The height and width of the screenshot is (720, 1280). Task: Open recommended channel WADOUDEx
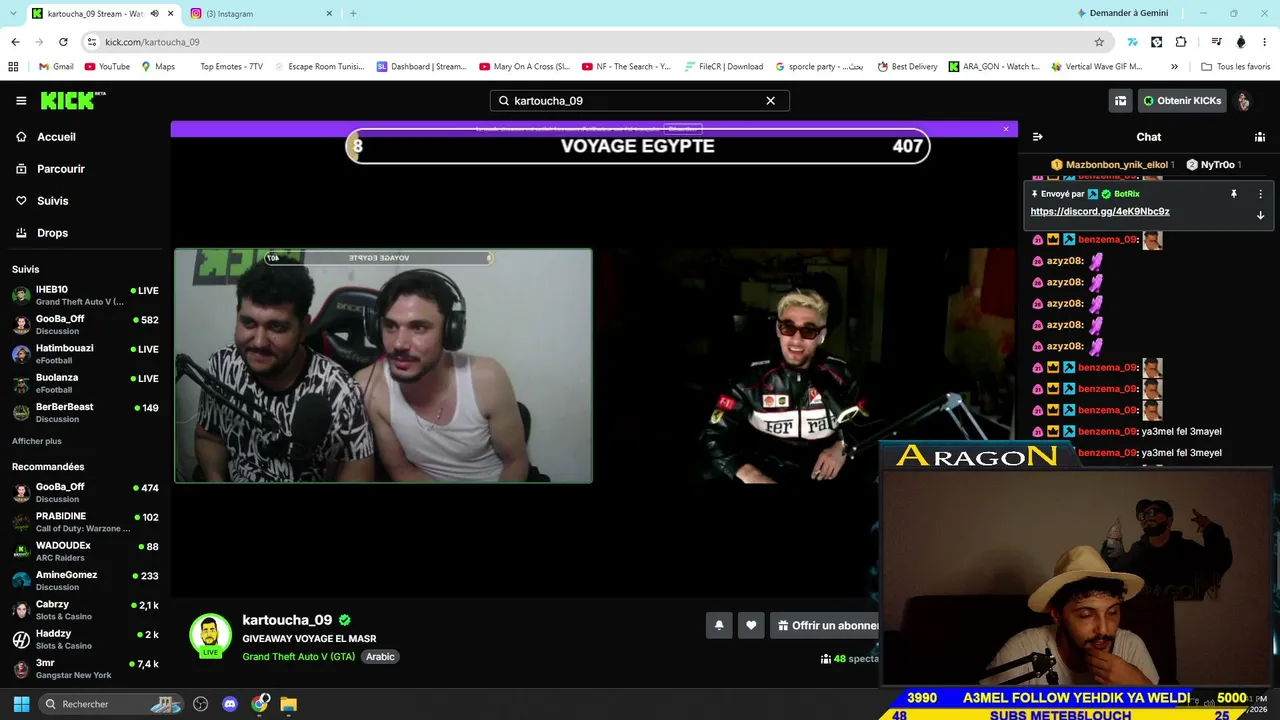coord(85,551)
